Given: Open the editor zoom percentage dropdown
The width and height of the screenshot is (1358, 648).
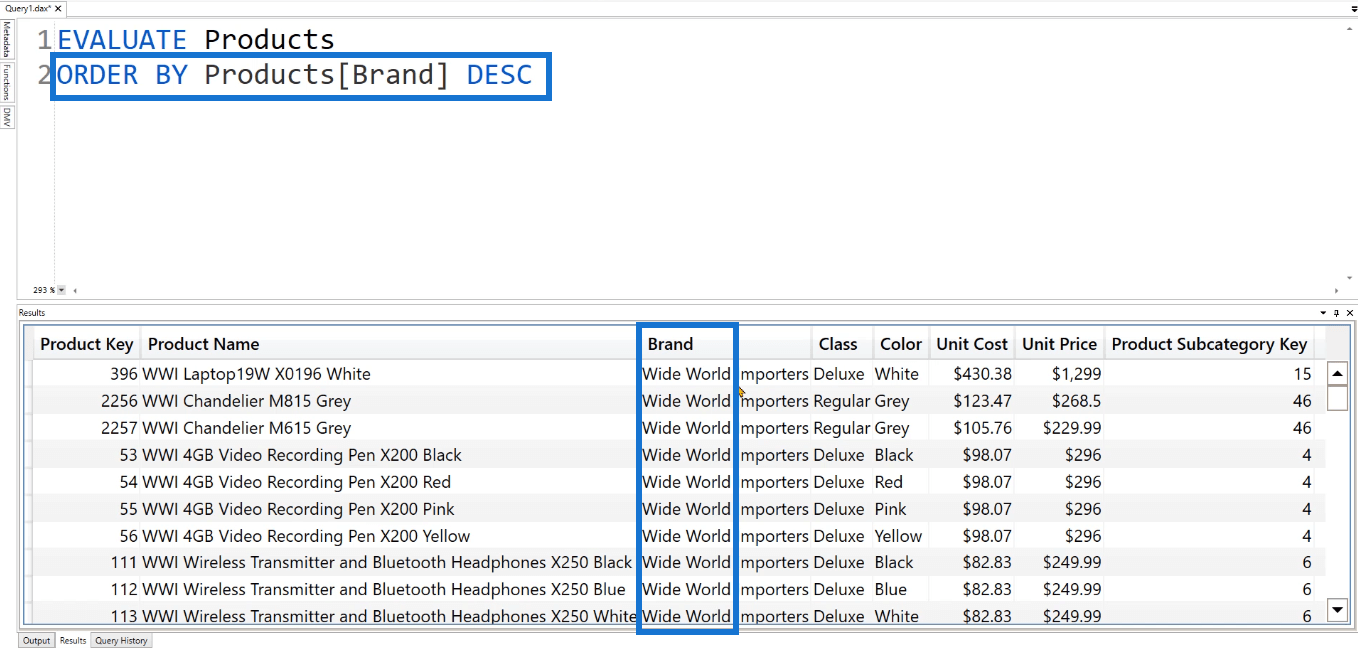Looking at the screenshot, I should (x=62, y=290).
